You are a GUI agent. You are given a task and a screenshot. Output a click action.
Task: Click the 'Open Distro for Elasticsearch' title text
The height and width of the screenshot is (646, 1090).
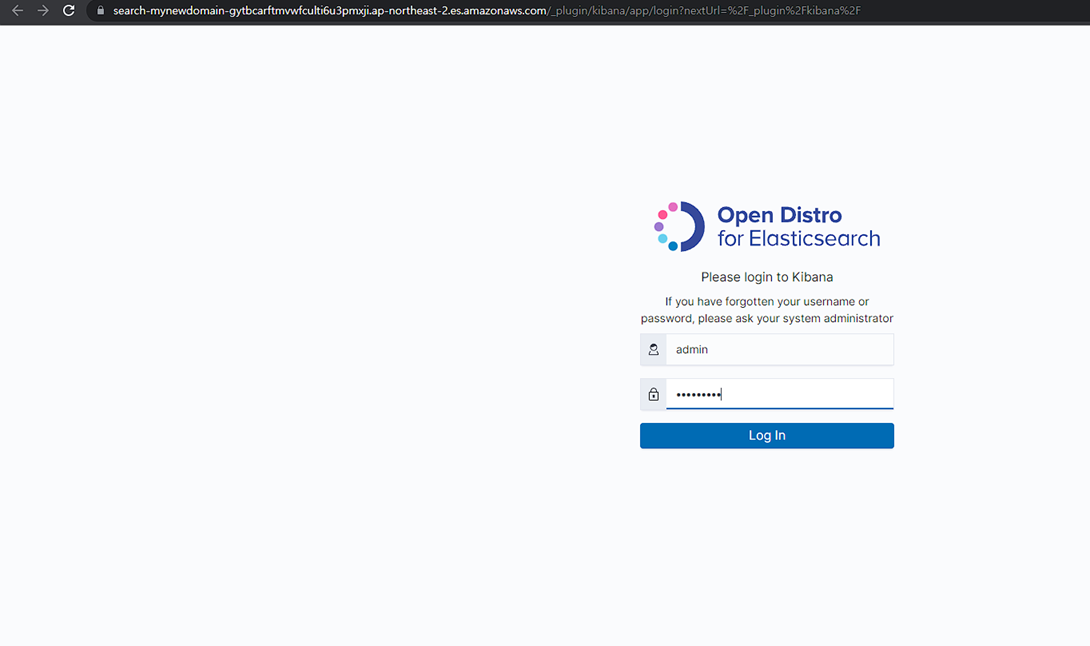click(799, 226)
